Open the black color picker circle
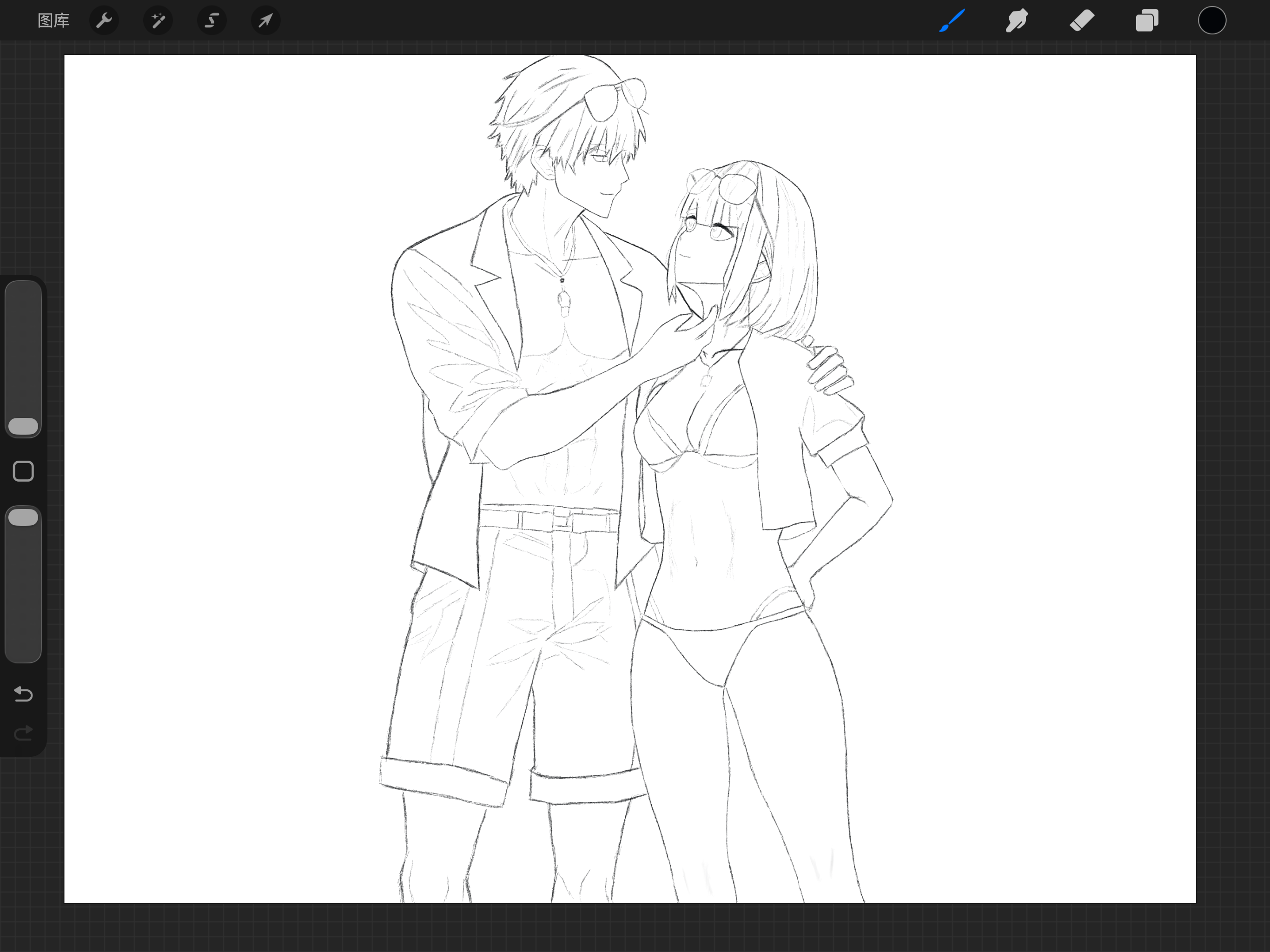Viewport: 1270px width, 952px height. point(1212,20)
